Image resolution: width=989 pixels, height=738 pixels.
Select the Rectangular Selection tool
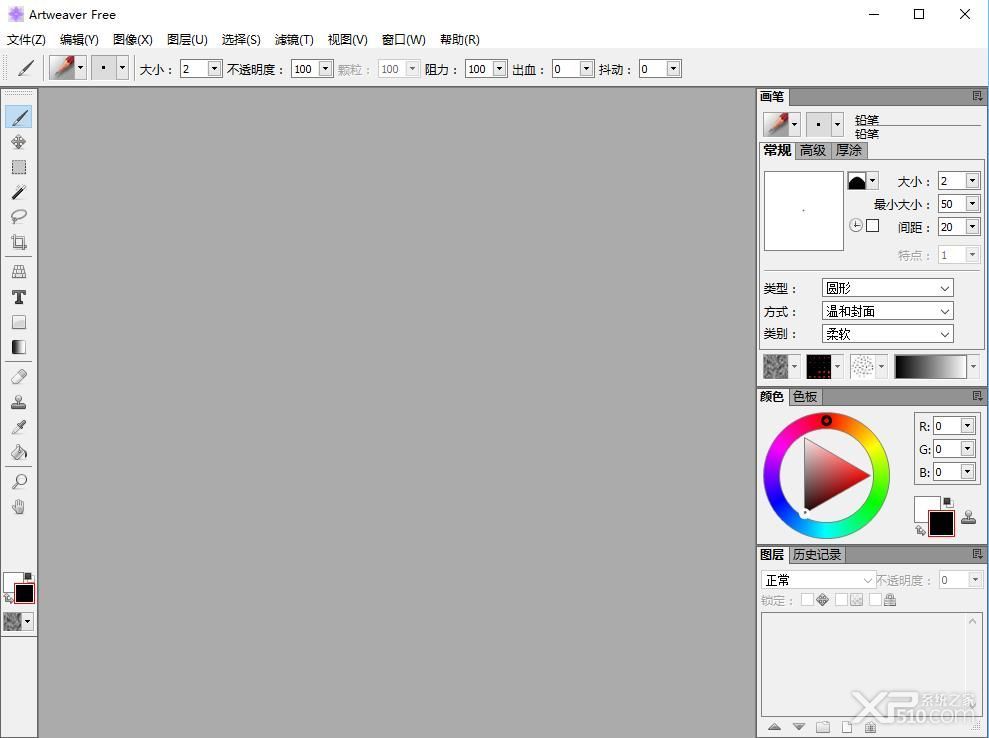coord(19,167)
